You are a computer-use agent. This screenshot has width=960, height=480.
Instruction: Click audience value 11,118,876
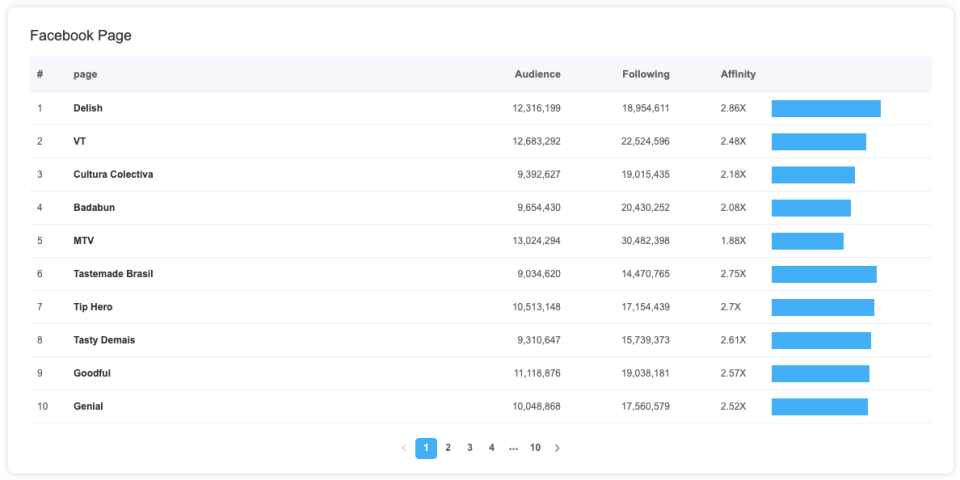tap(536, 373)
